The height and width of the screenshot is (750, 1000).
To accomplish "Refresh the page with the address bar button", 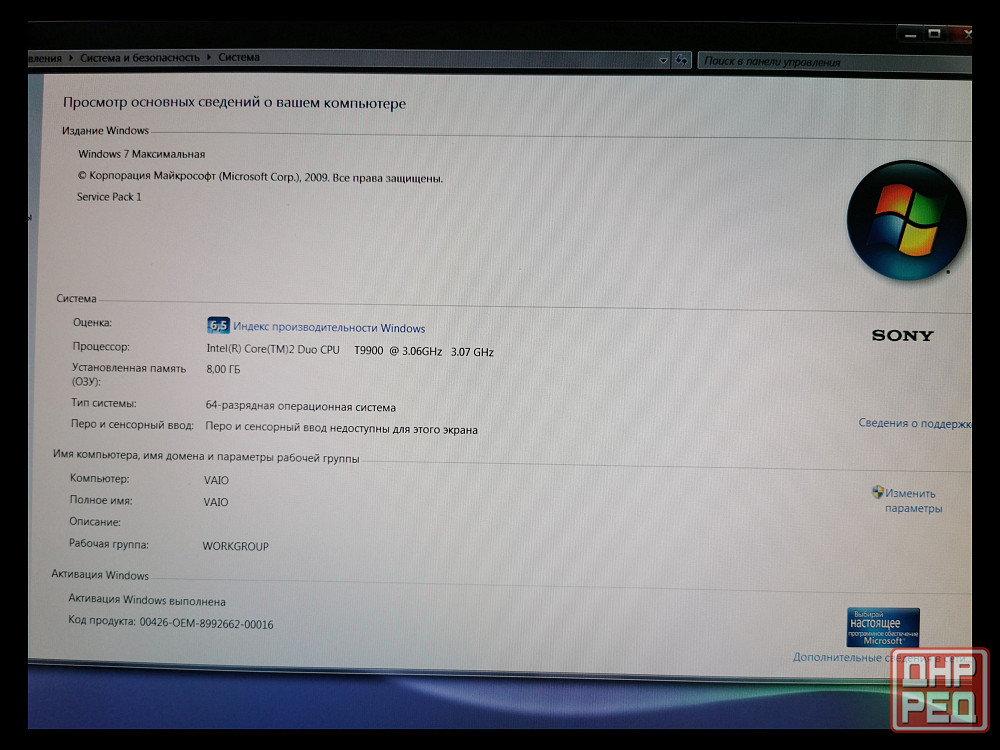I will [x=682, y=60].
